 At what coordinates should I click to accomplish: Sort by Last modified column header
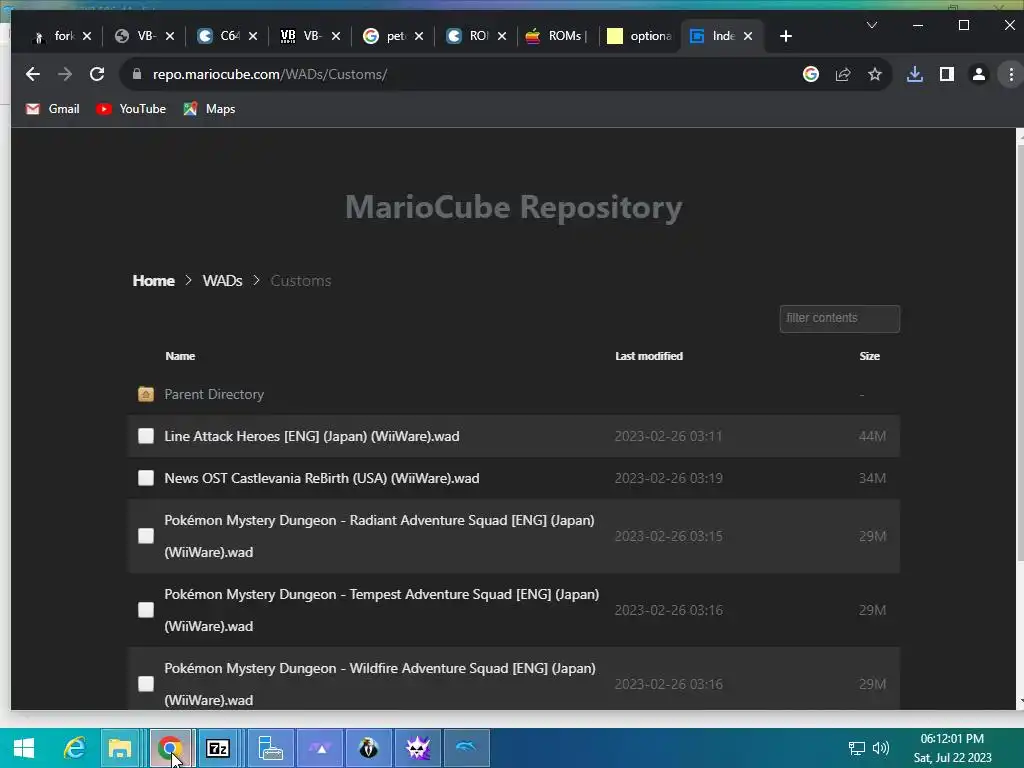tap(648, 356)
